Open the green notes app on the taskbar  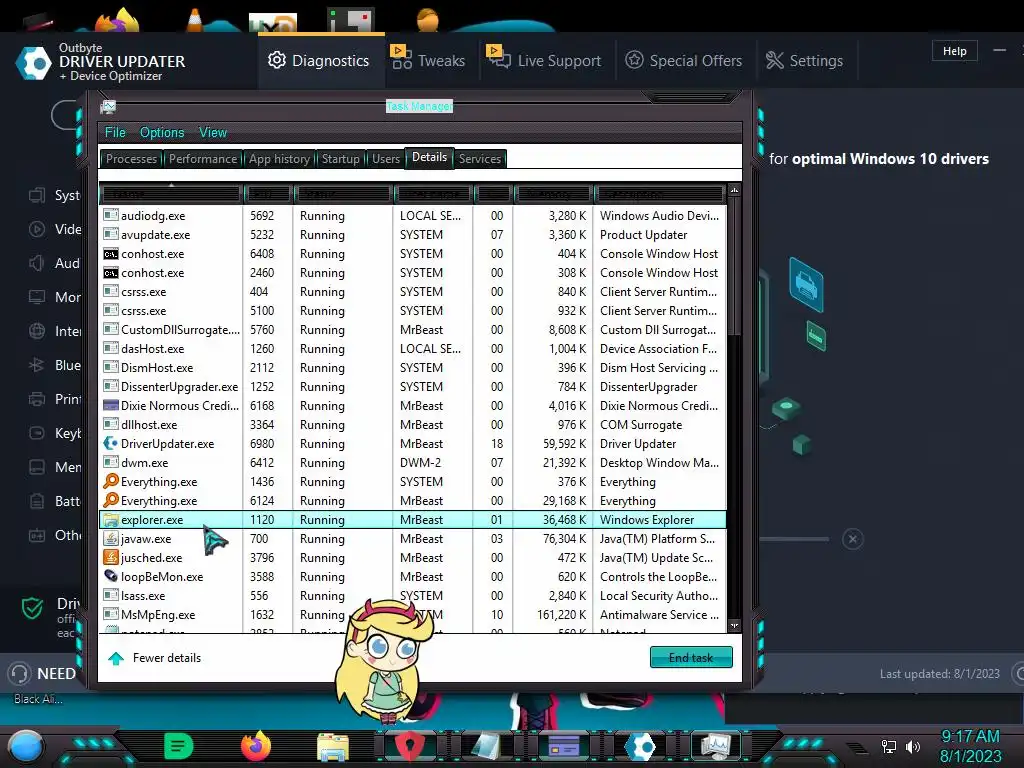pyautogui.click(x=178, y=746)
